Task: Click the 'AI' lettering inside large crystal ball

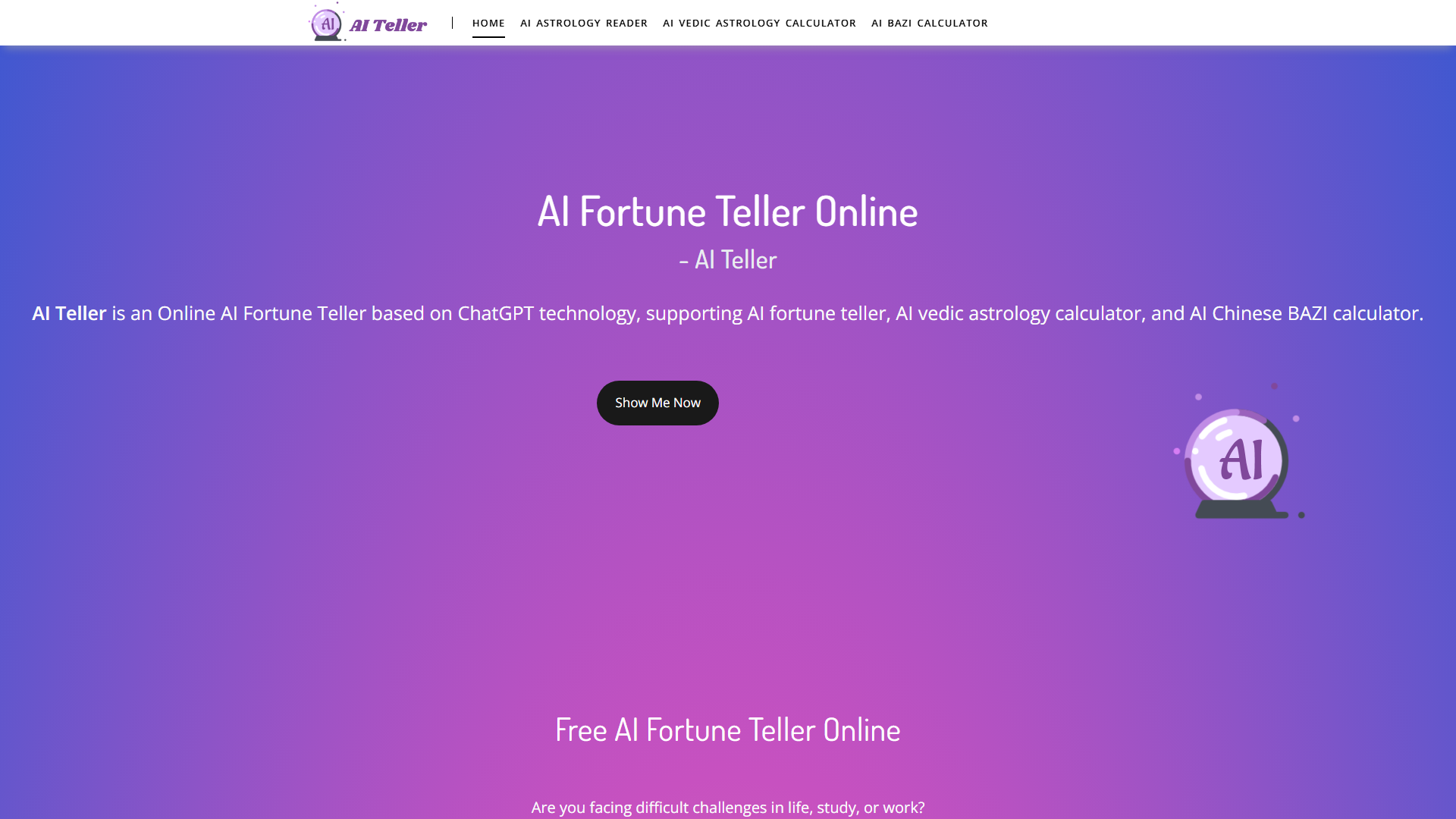Action: [1242, 460]
